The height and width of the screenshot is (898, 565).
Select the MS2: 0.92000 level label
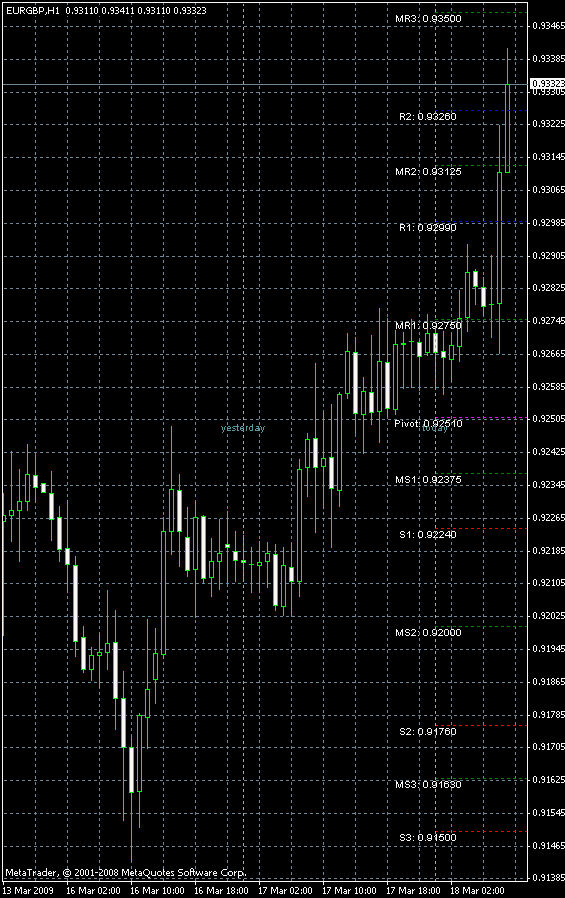[428, 633]
